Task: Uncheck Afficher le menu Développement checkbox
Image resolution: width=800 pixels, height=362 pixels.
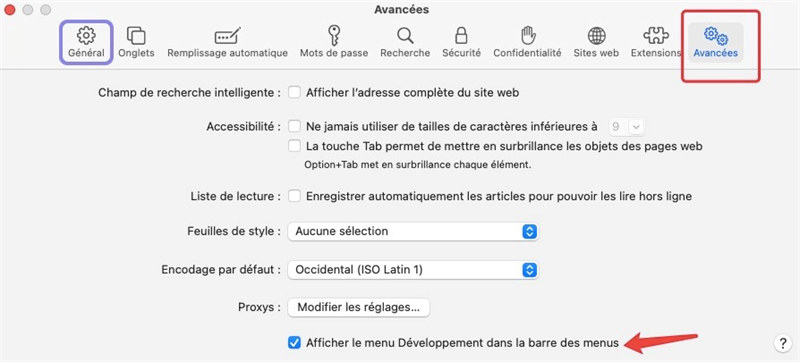Action: 294,343
